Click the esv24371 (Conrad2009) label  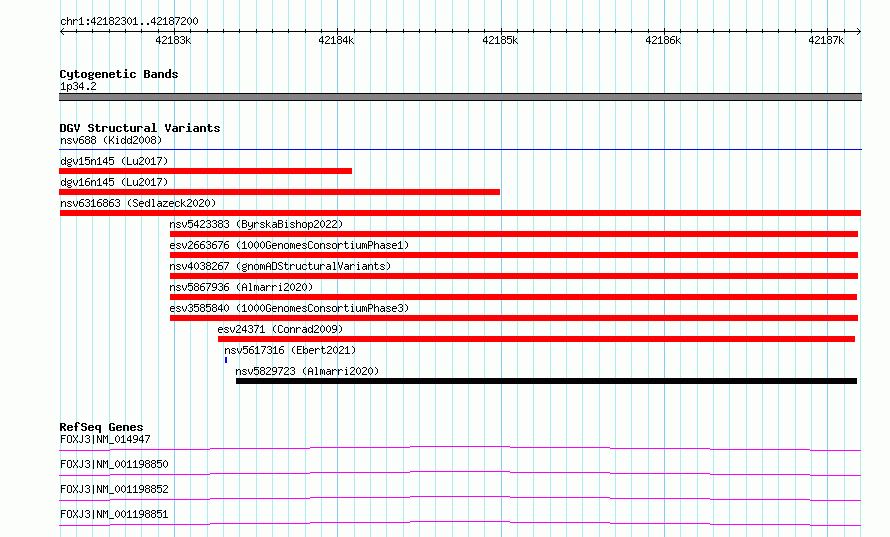point(280,329)
